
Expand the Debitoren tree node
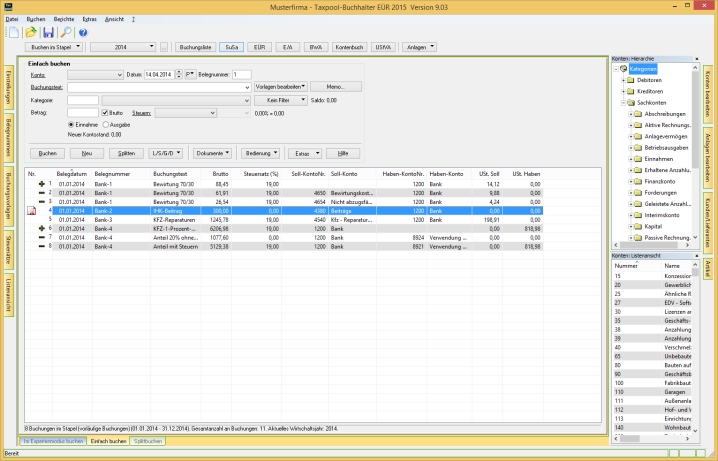click(x=623, y=79)
